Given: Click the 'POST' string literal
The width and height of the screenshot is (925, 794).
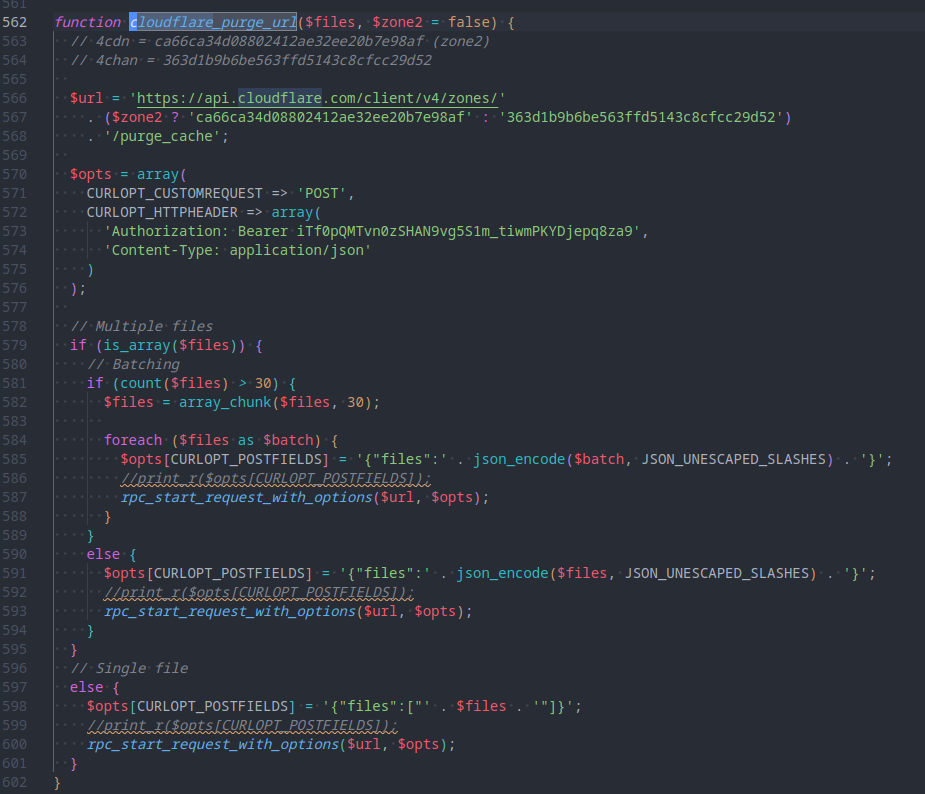Looking at the screenshot, I should (x=322, y=193).
